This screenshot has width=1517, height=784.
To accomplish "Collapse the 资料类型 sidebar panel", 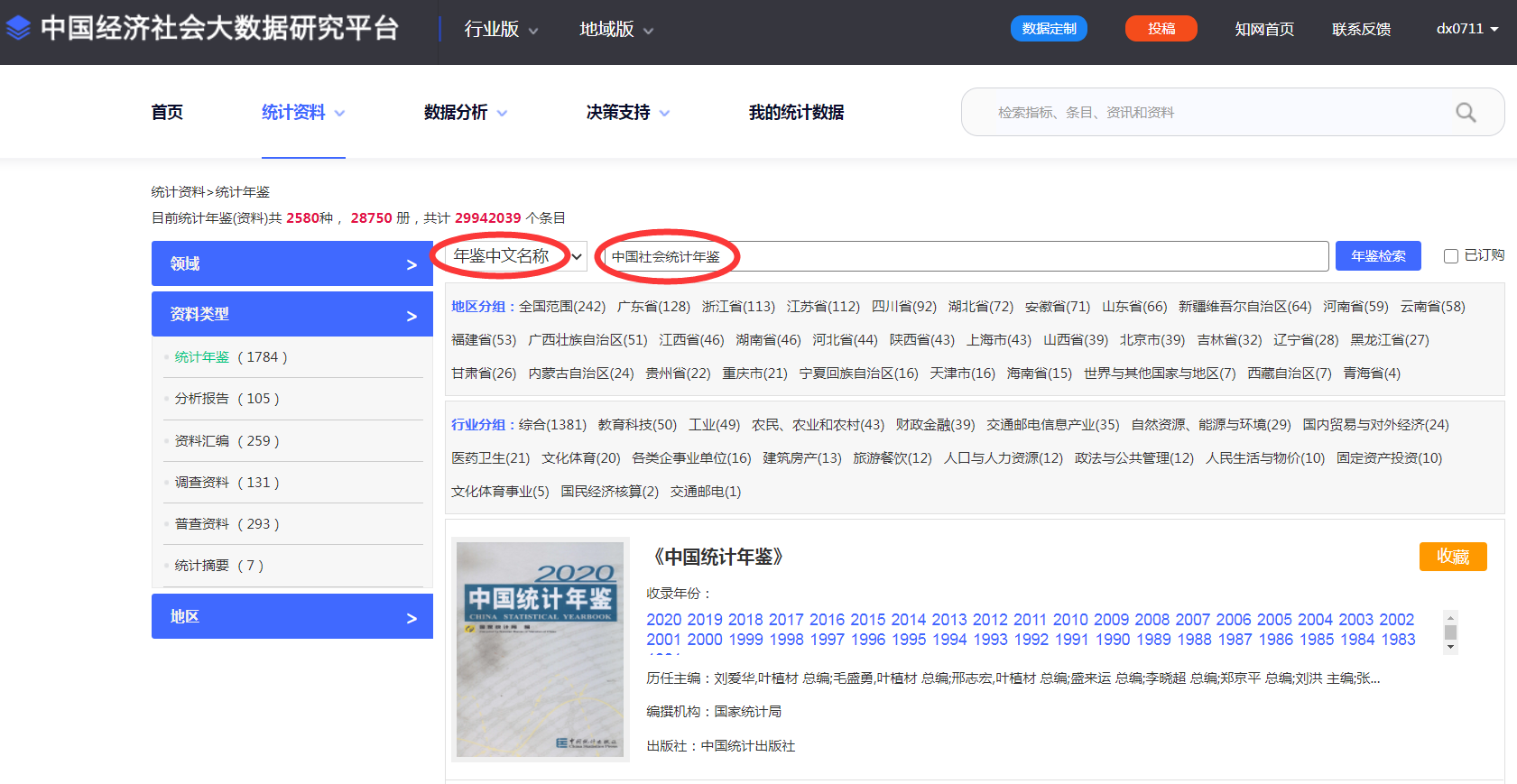I will (292, 314).
